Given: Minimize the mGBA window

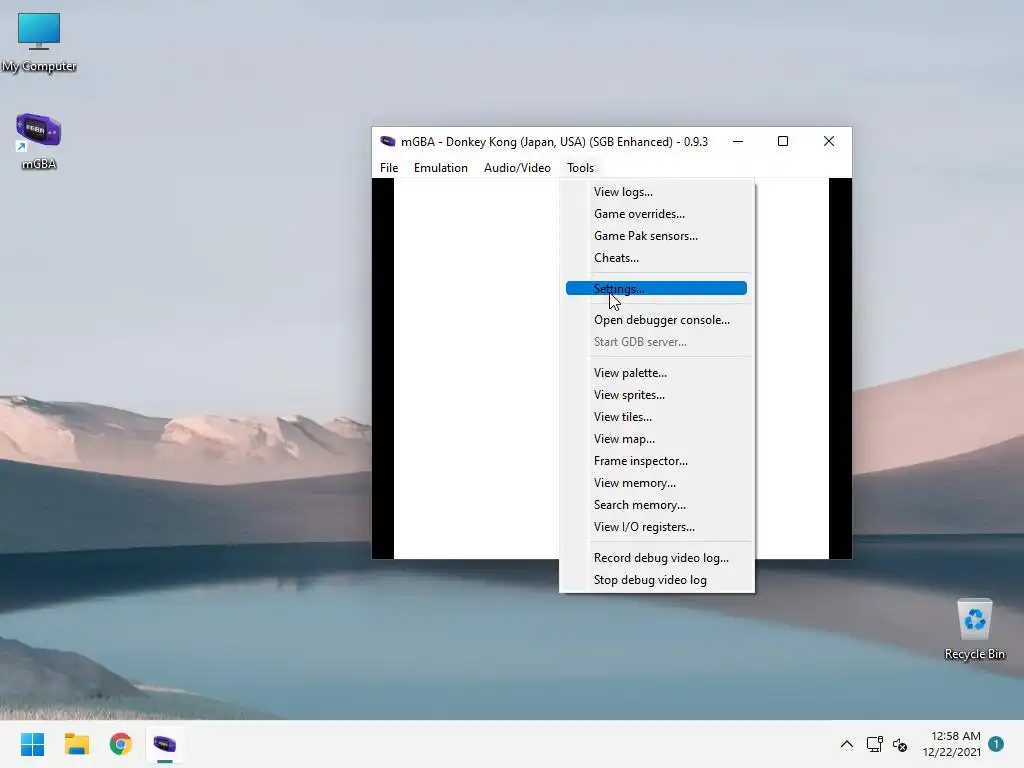Looking at the screenshot, I should click(738, 141).
